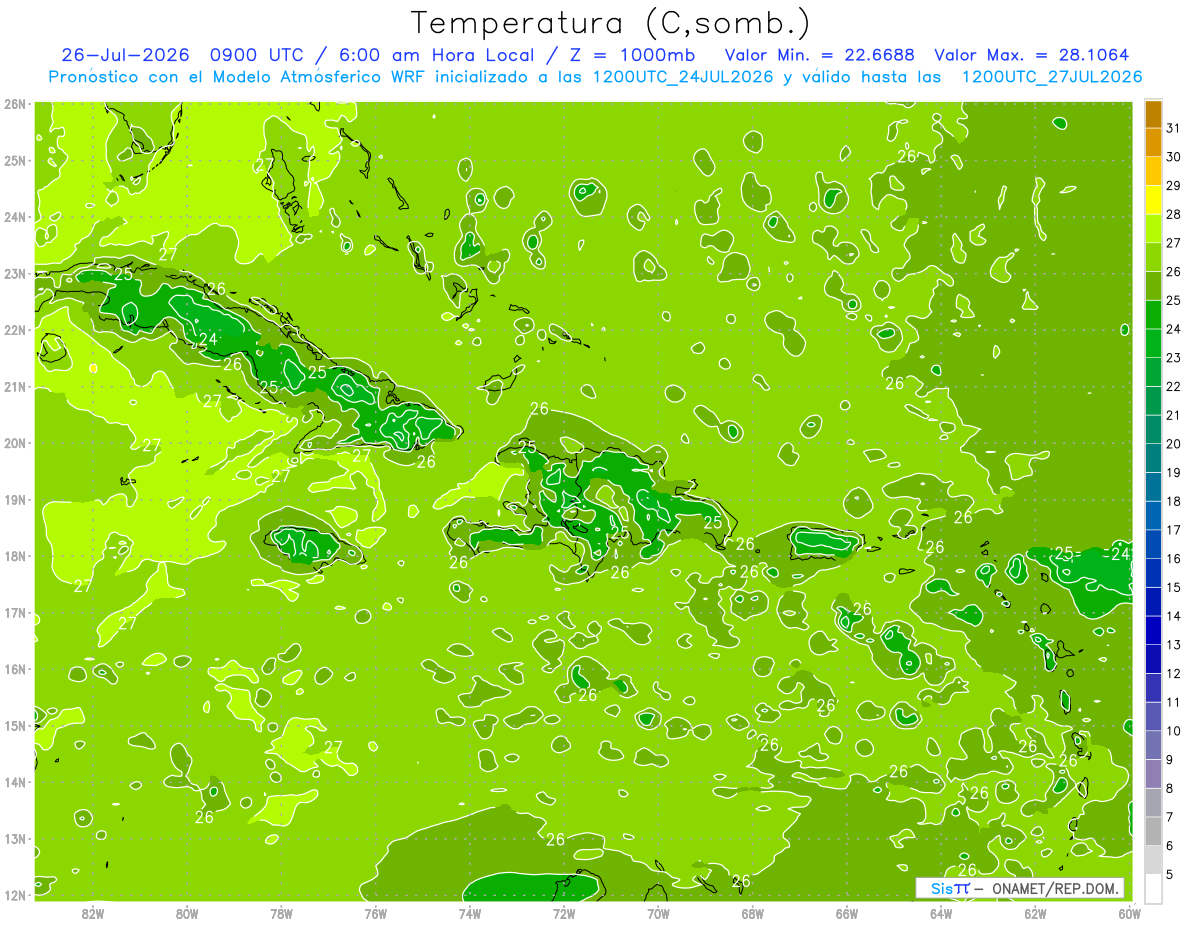
Task: Click the "26N" latitude axis label
Action: pos(15,104)
